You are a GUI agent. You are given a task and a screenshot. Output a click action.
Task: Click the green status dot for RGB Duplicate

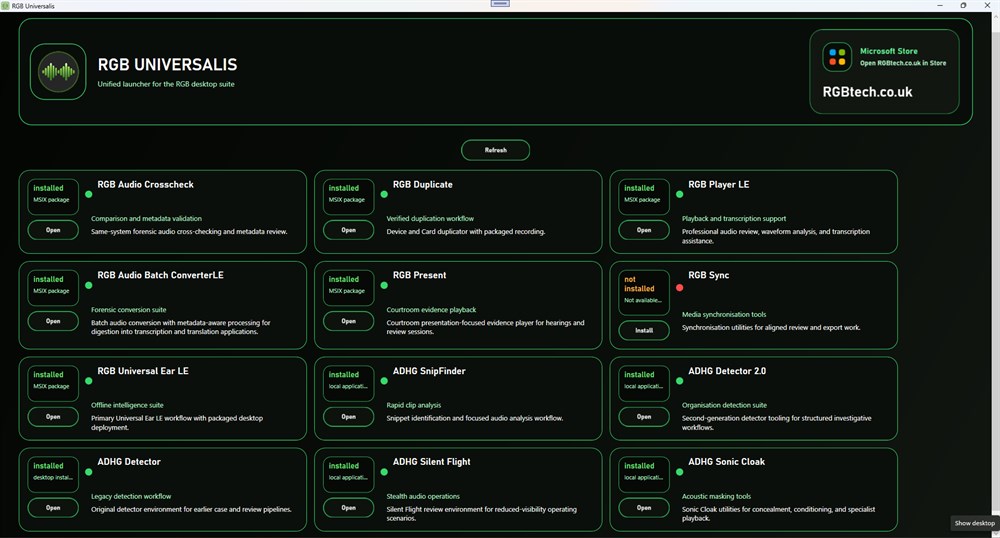click(x=384, y=194)
